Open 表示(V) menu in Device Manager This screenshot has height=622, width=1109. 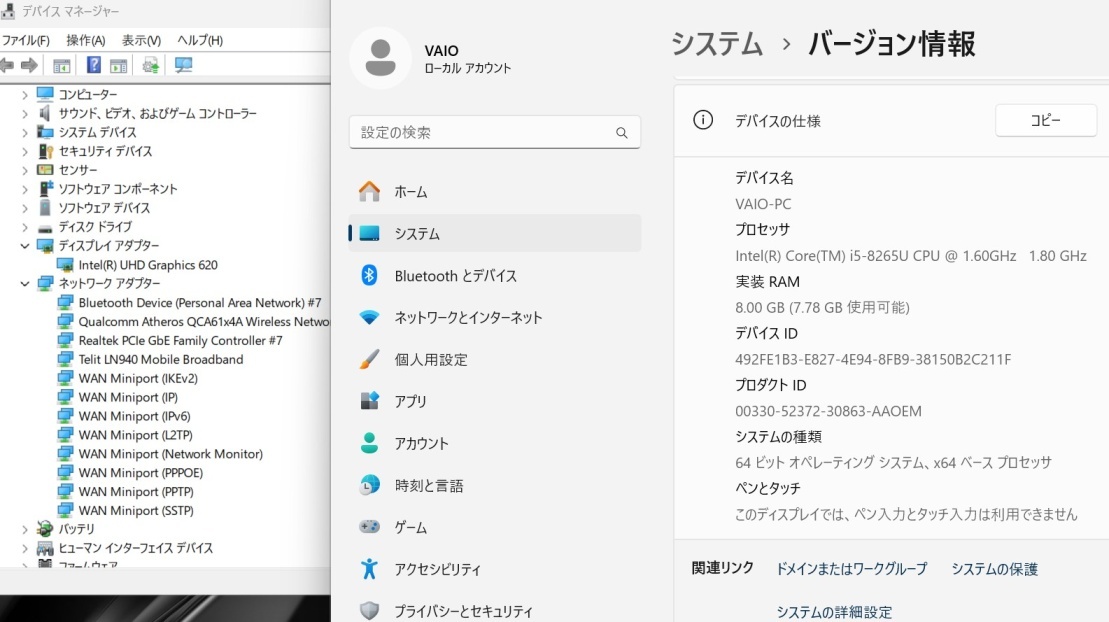141,40
